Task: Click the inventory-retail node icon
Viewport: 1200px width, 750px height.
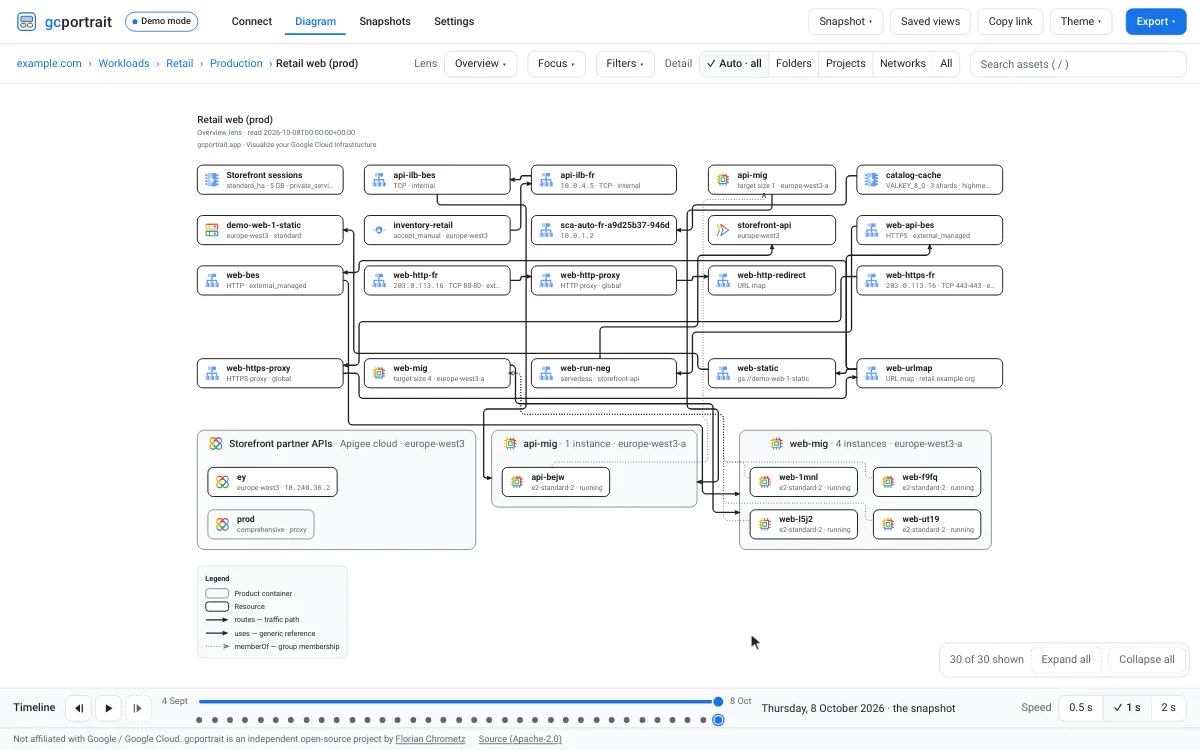Action: (x=379, y=230)
